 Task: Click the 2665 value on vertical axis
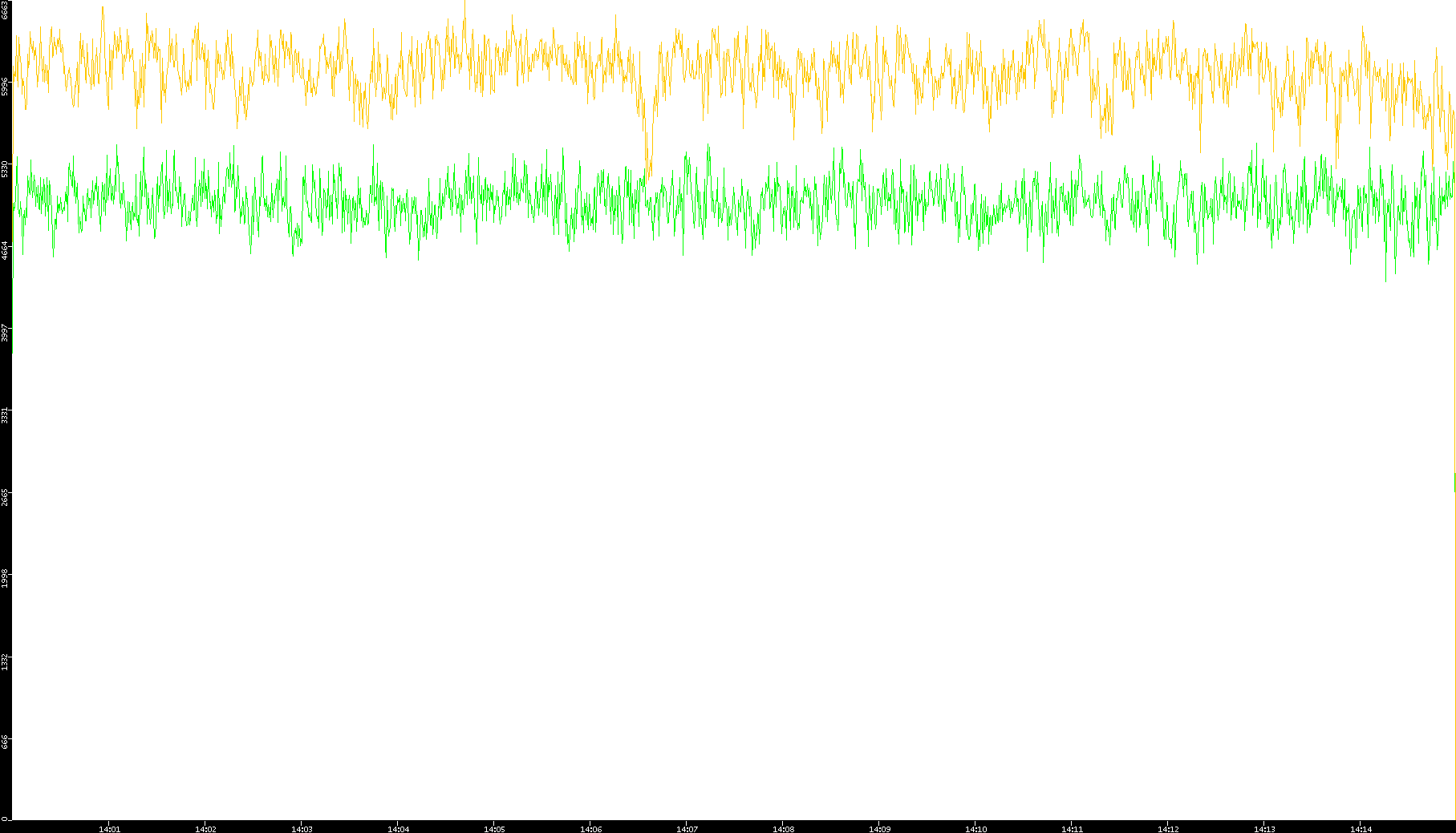(5, 496)
